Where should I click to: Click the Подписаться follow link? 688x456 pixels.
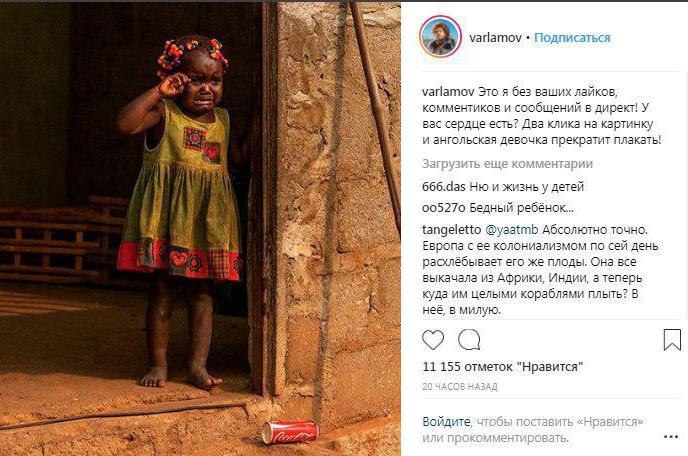click(x=572, y=38)
